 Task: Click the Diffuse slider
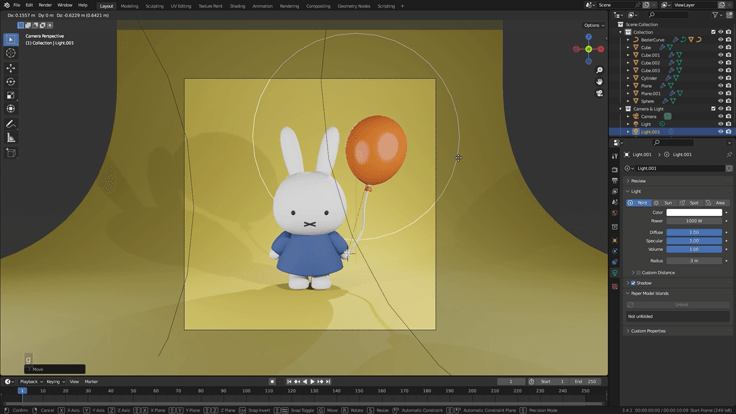click(x=694, y=232)
